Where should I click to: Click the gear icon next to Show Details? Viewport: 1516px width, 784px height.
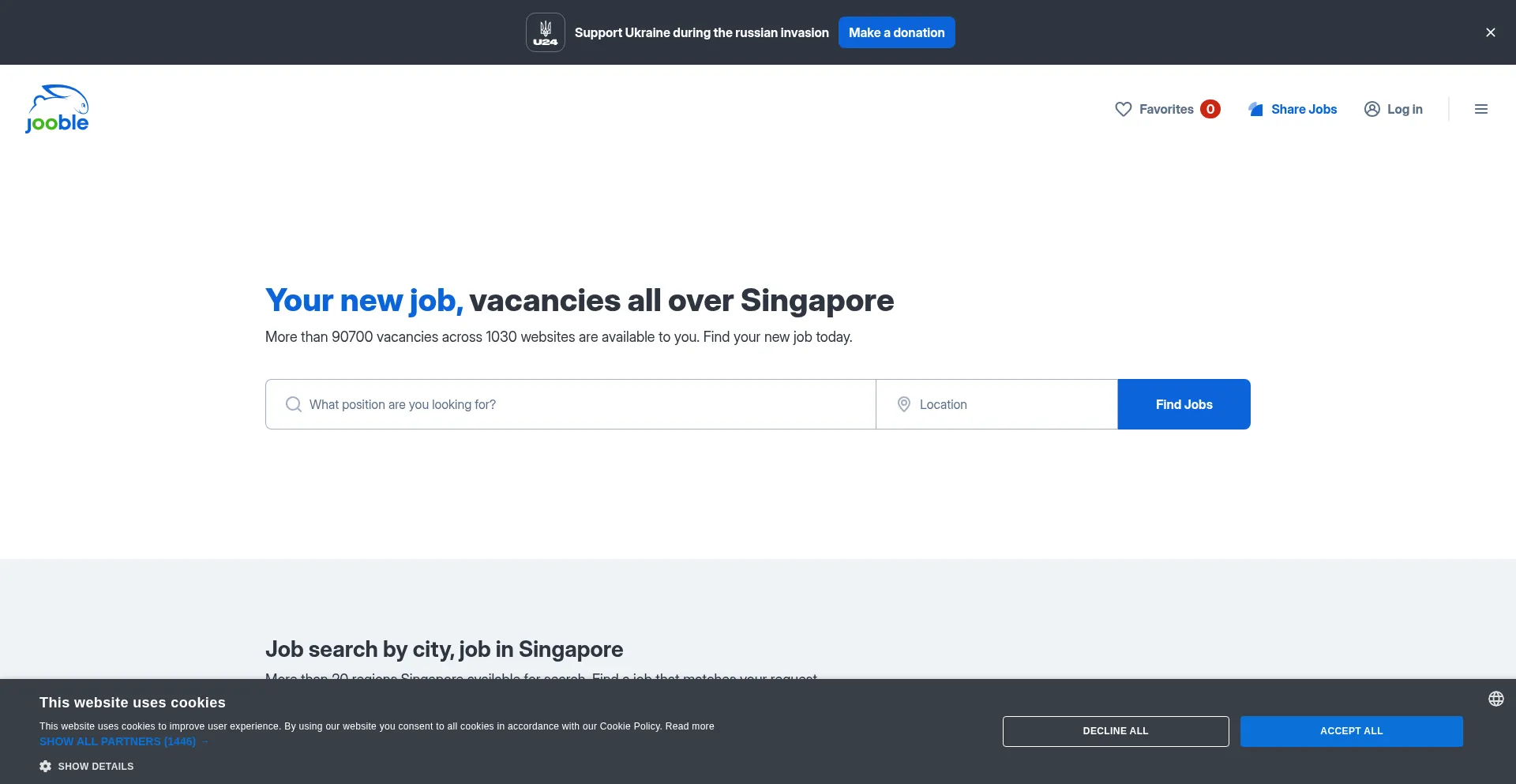tap(46, 766)
